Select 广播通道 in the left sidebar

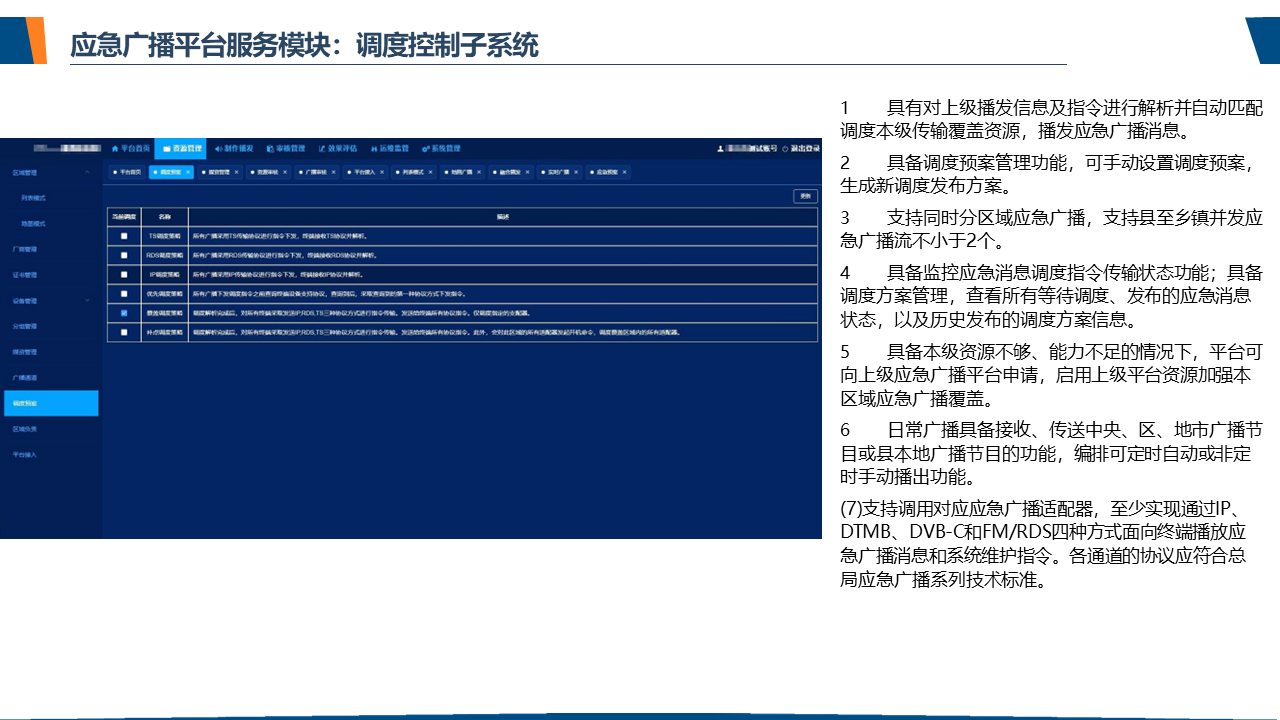[x=25, y=377]
